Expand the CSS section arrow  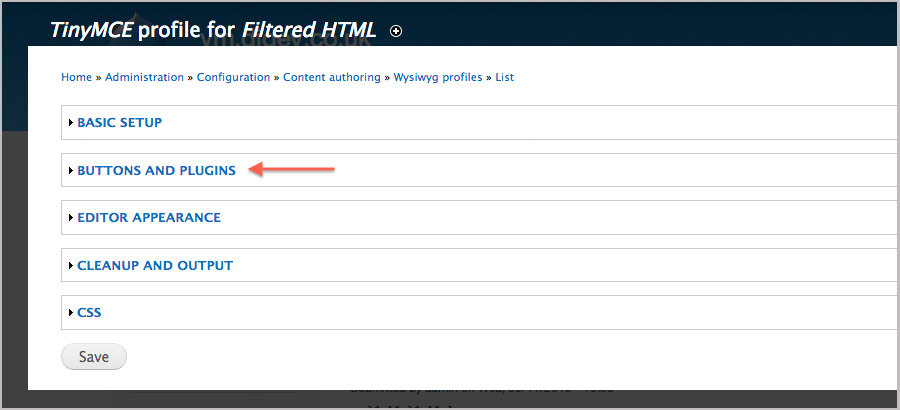click(x=71, y=313)
